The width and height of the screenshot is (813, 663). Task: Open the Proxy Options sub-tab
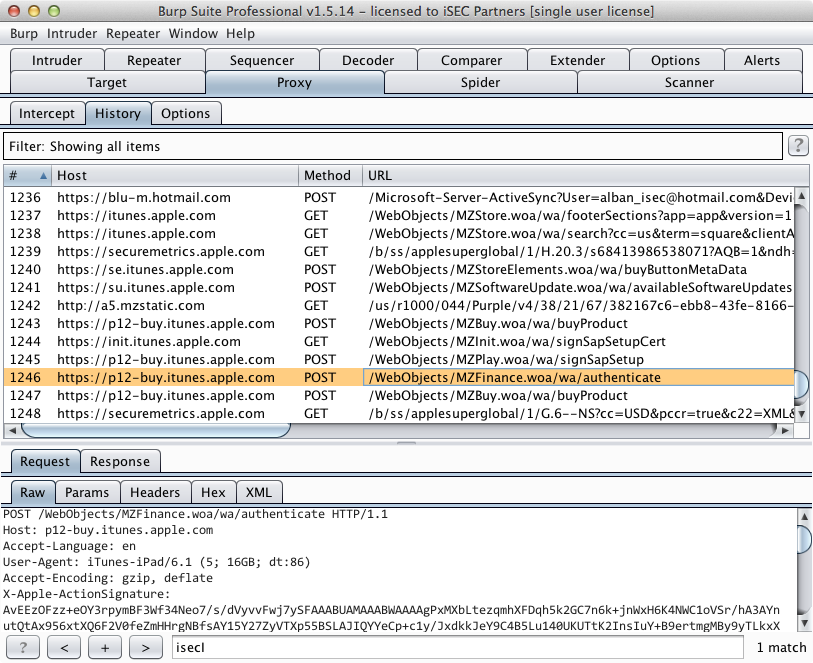pos(186,114)
